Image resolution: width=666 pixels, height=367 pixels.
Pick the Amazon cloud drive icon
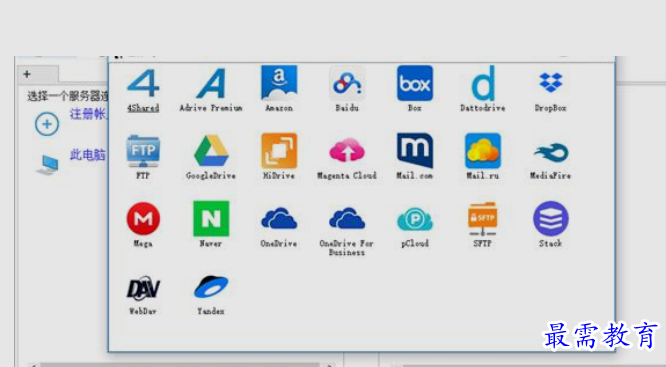(279, 83)
